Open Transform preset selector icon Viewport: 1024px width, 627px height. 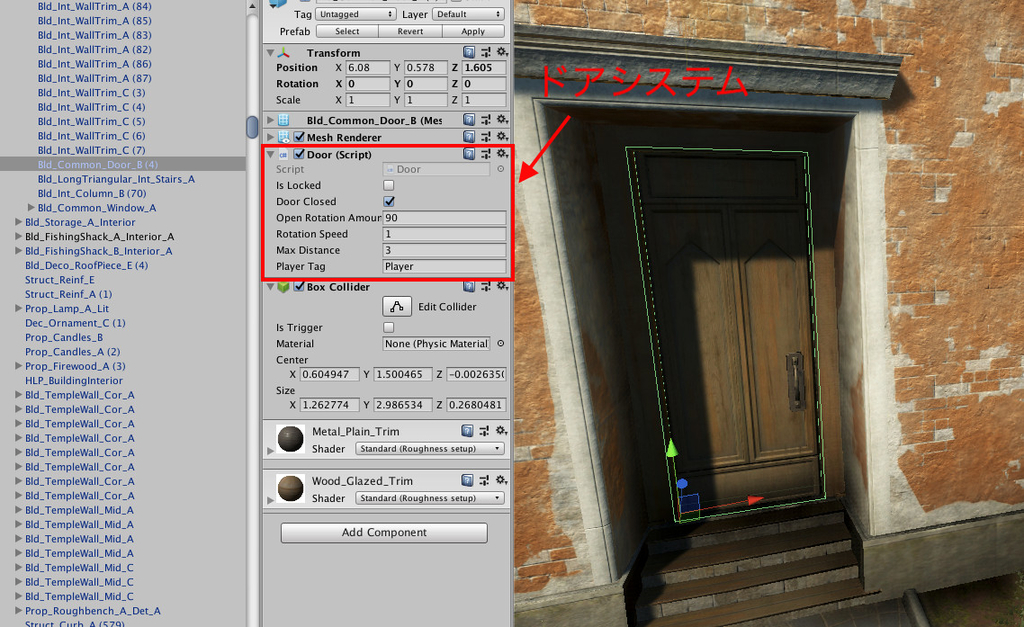486,52
